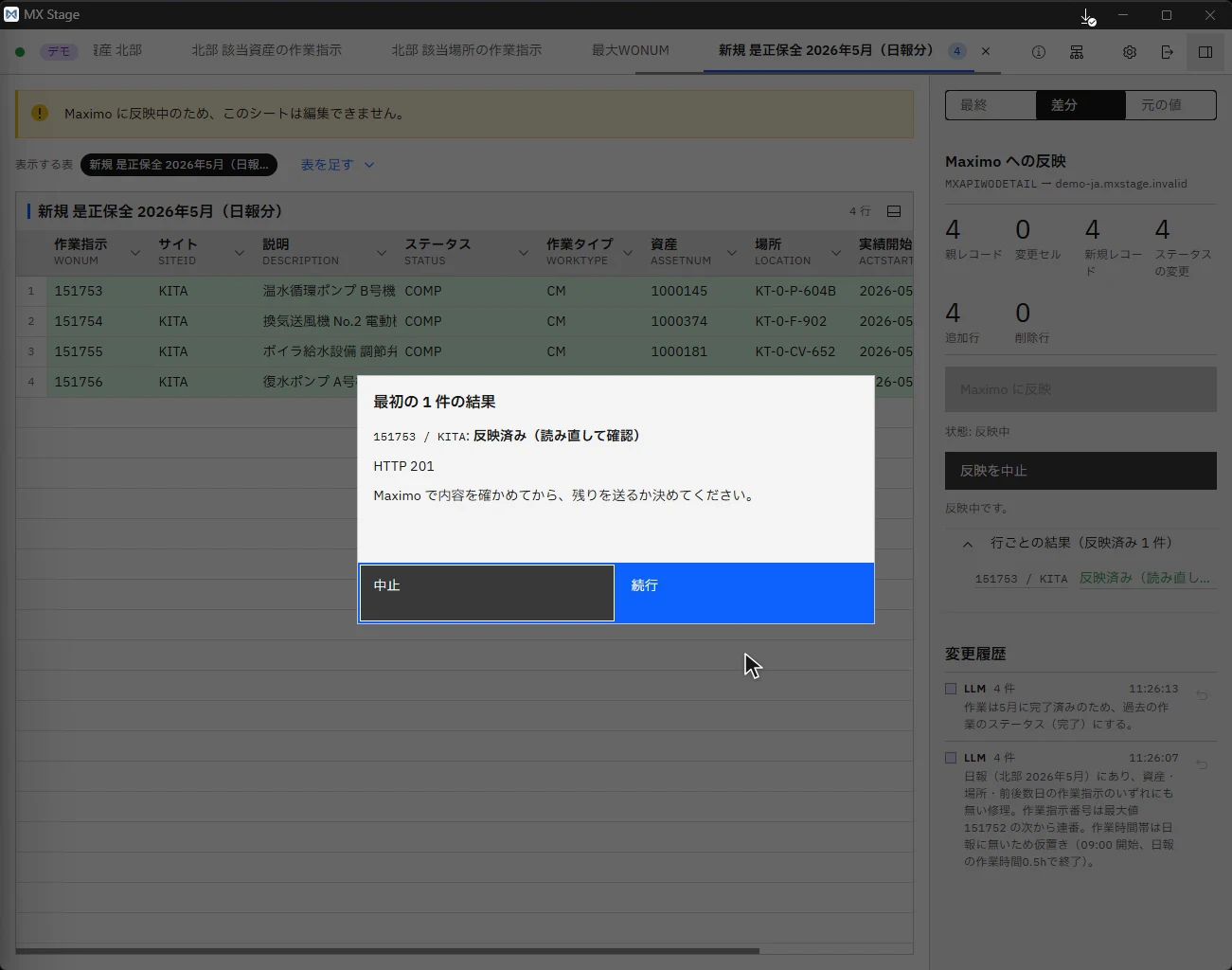Open the サイト SITEID column dropdown
The width and height of the screenshot is (1232, 970).
tap(240, 253)
